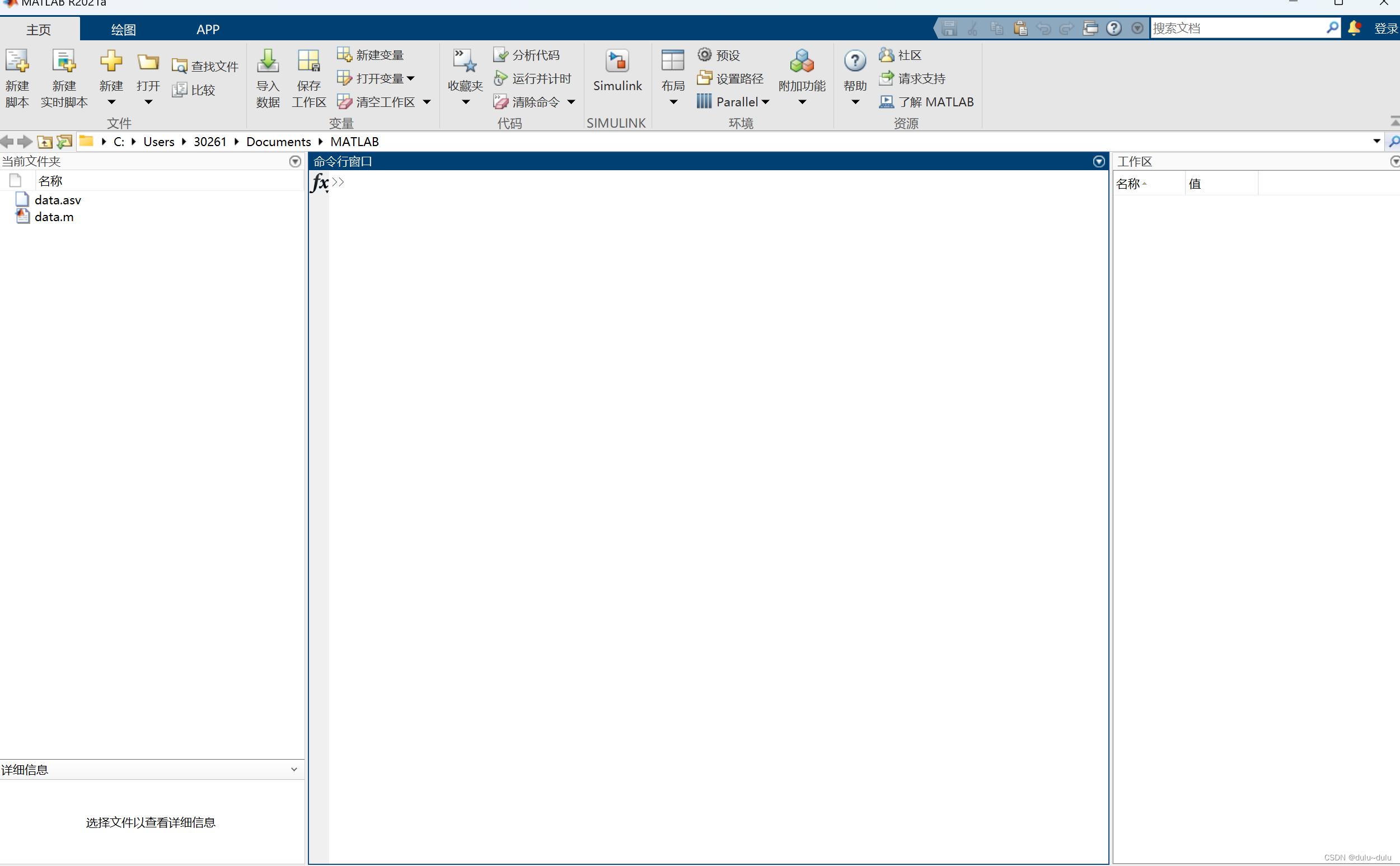Expand the 打开 dropdown arrow

(x=148, y=102)
